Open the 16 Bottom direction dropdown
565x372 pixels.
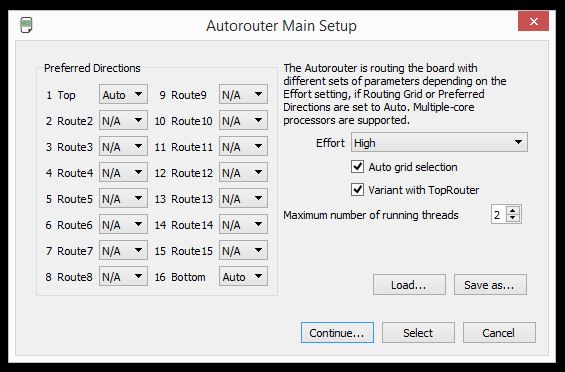pyautogui.click(x=243, y=276)
